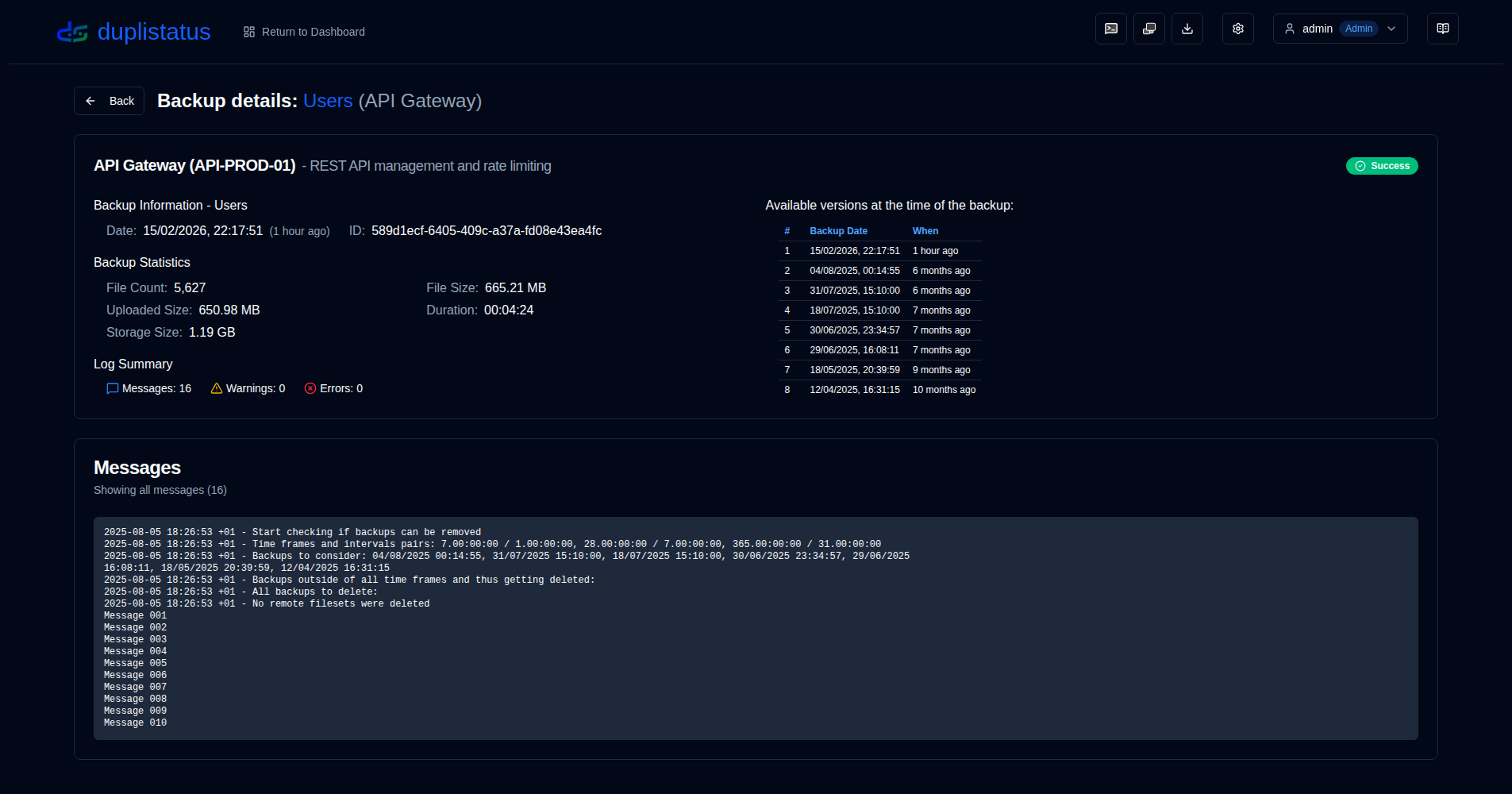Click the Errors circle icon in Log Summary
The image size is (1512, 794).
[x=310, y=388]
